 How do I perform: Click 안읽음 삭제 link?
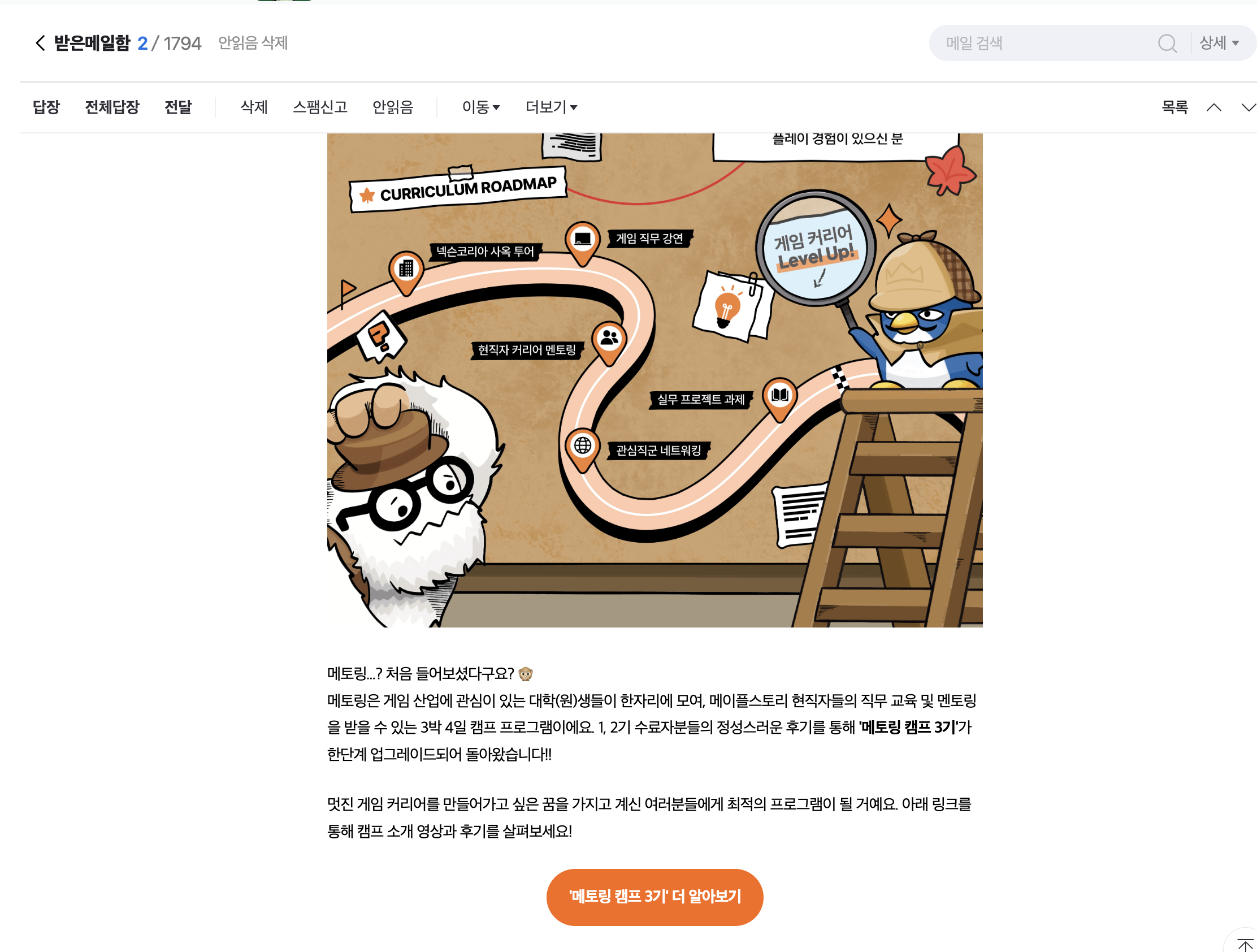253,43
